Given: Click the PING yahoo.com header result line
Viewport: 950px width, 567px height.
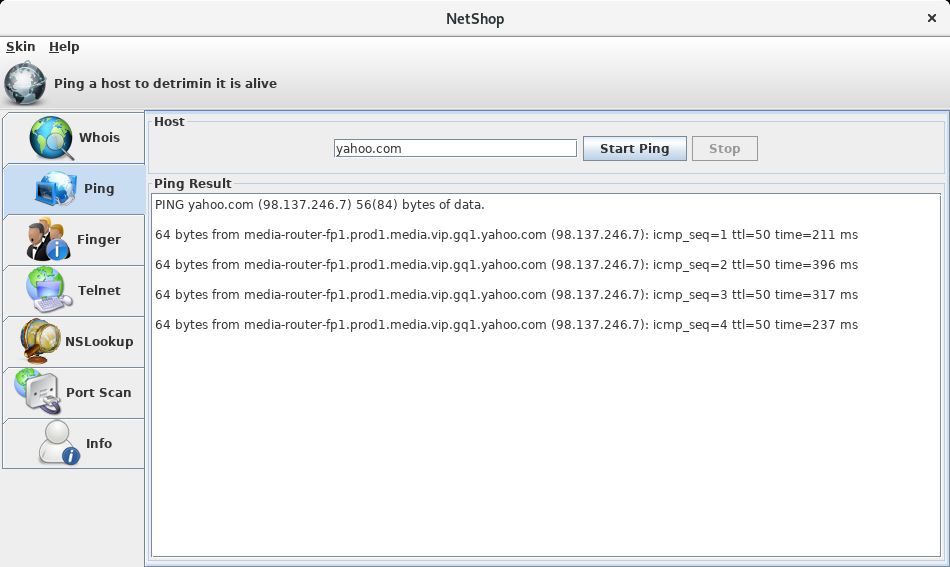Looking at the screenshot, I should pos(319,205).
